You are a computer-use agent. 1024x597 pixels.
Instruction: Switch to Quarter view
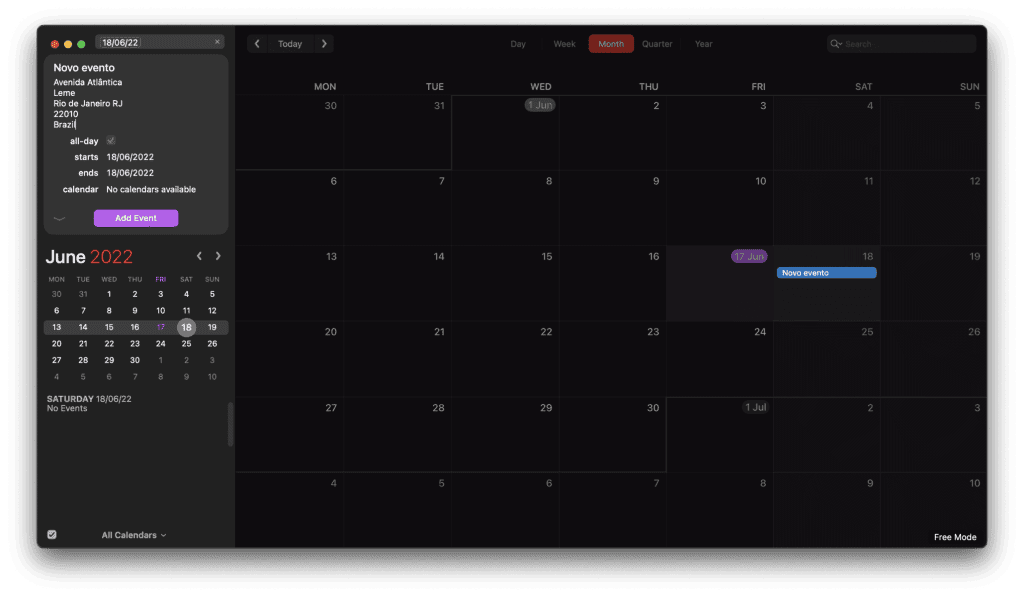[x=657, y=44]
